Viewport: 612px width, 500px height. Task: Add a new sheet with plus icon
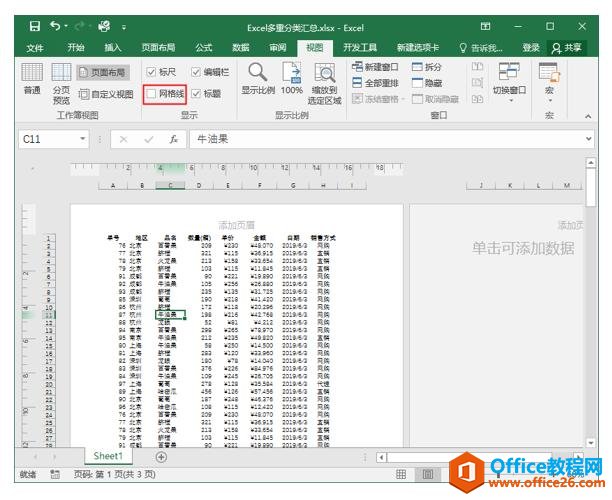tap(161, 457)
